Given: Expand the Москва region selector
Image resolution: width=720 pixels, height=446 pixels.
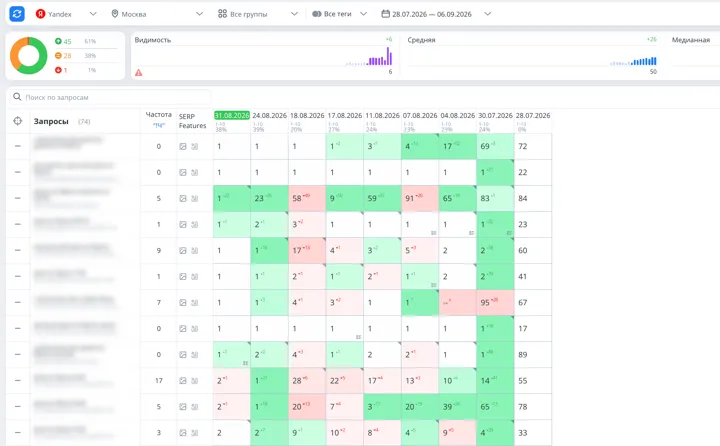Looking at the screenshot, I should 157,14.
